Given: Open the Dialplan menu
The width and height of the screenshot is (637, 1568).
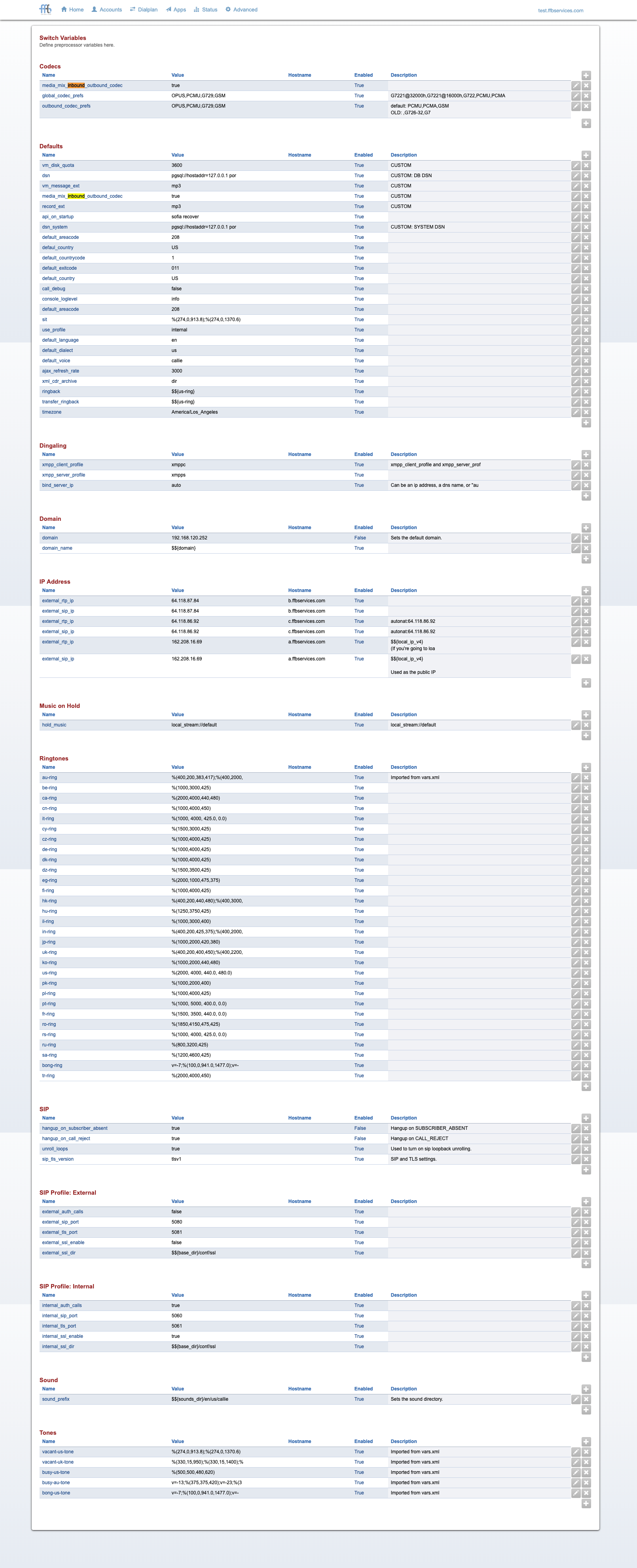Looking at the screenshot, I should (144, 10).
